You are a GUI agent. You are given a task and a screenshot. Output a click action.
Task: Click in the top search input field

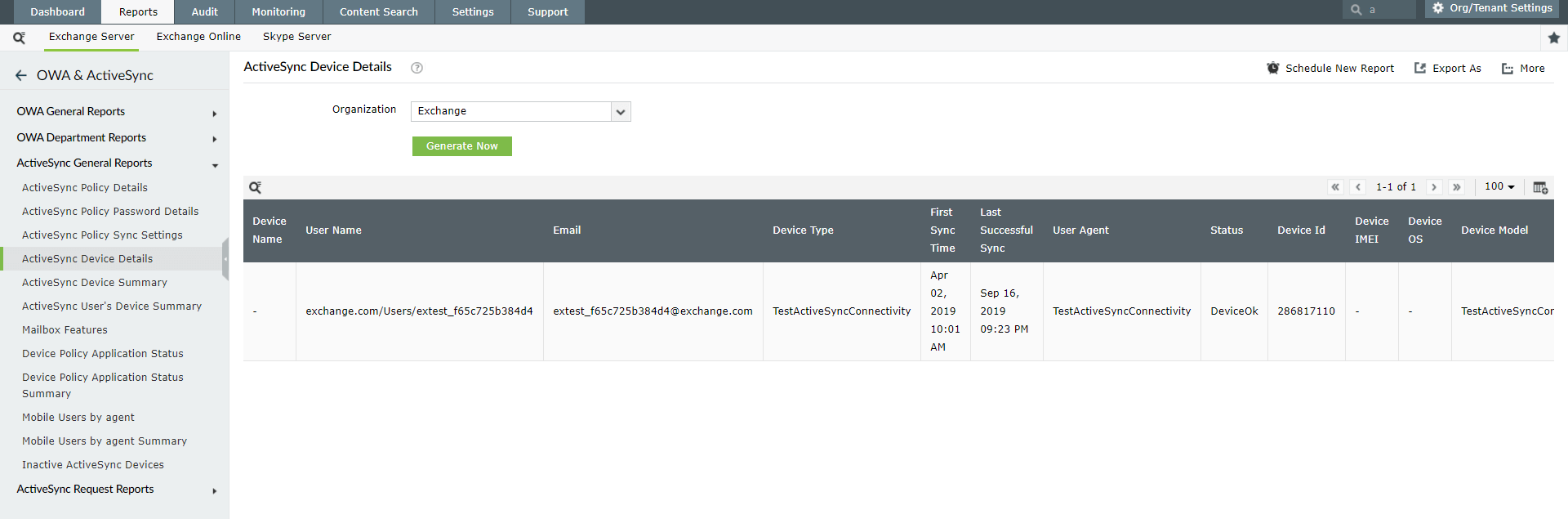coord(1390,10)
